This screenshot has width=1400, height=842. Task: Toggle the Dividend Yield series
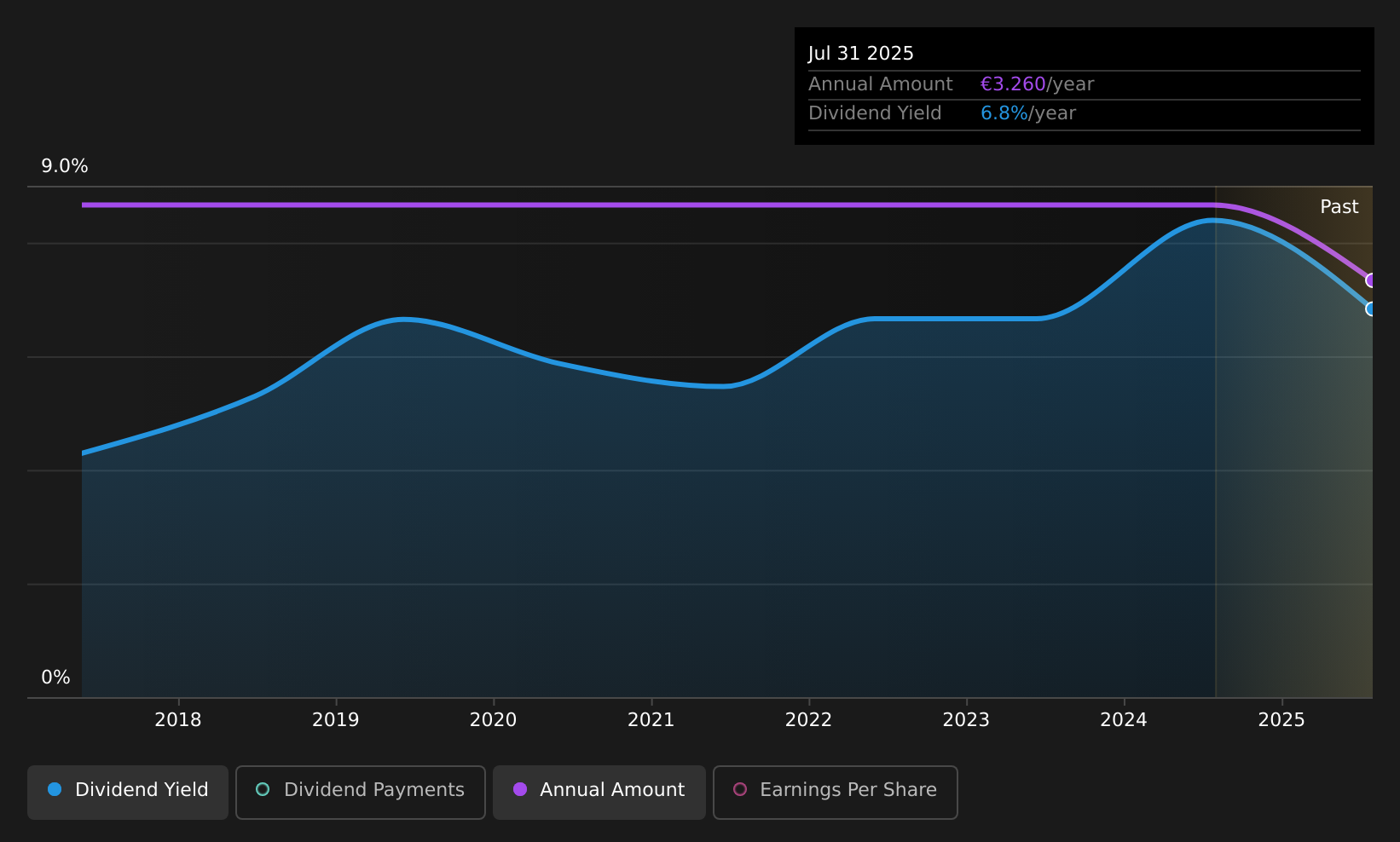point(128,792)
